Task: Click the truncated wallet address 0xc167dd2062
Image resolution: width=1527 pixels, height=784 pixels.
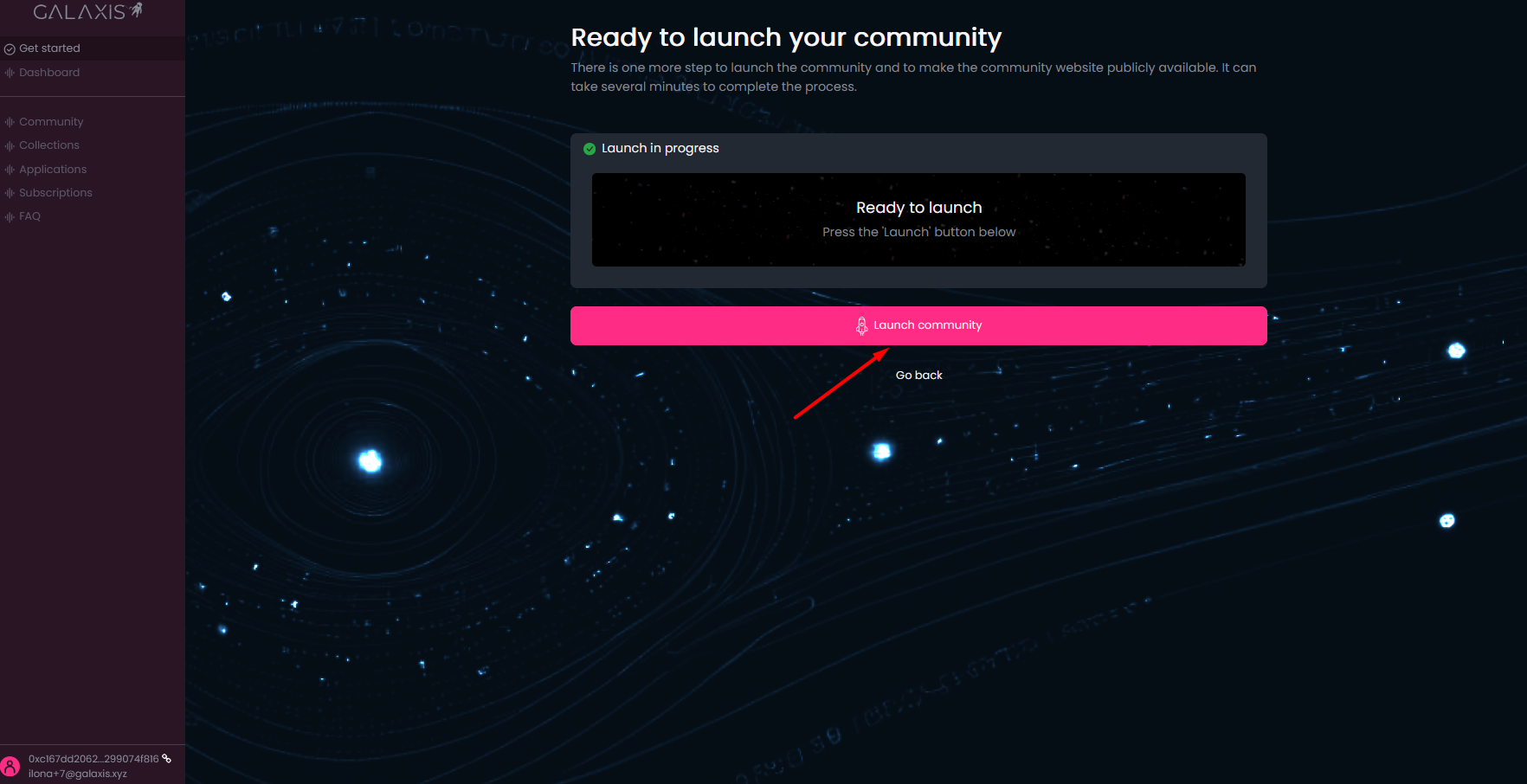Action: click(x=93, y=759)
